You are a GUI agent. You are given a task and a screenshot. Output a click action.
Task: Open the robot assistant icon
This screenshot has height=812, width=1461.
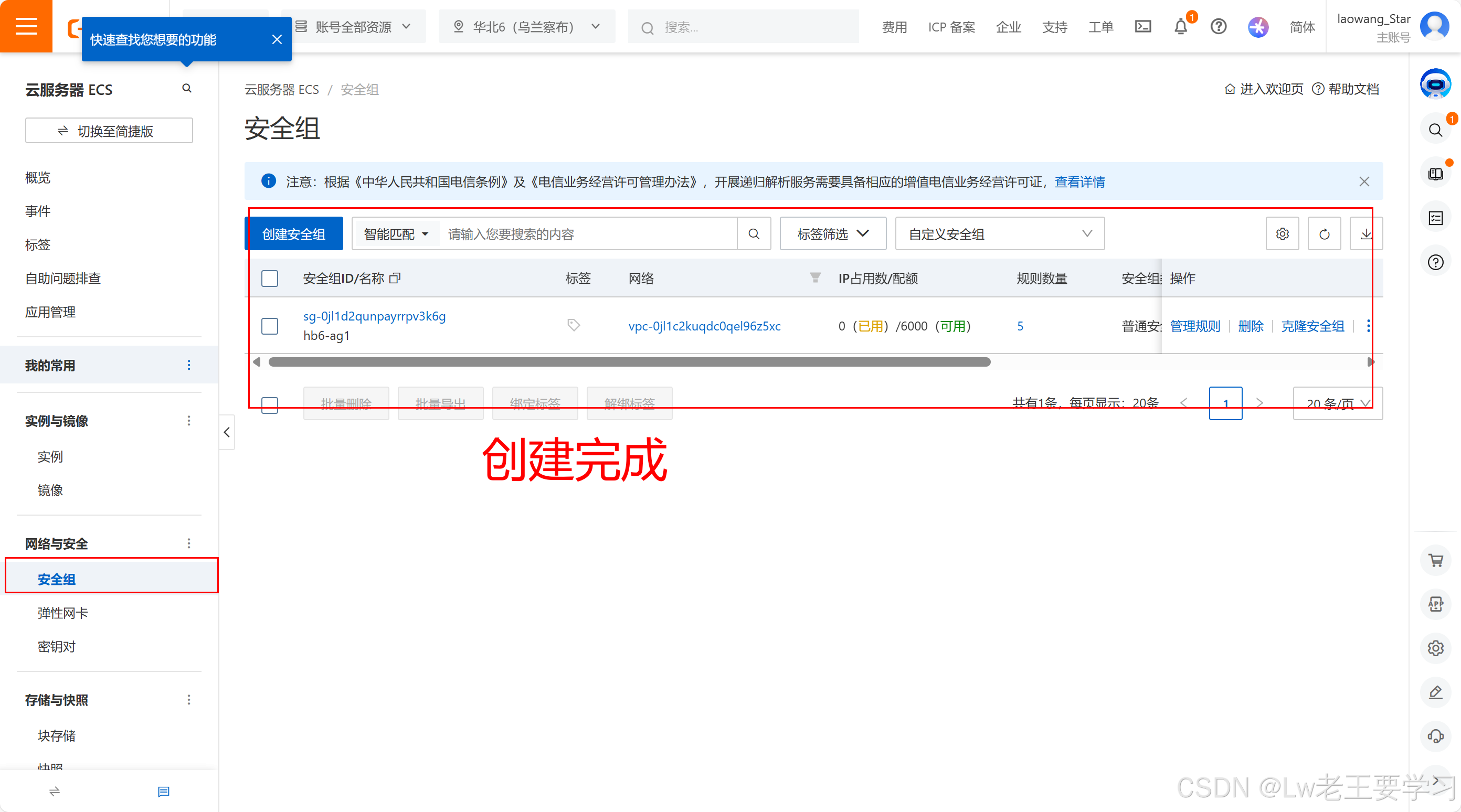tap(1435, 84)
